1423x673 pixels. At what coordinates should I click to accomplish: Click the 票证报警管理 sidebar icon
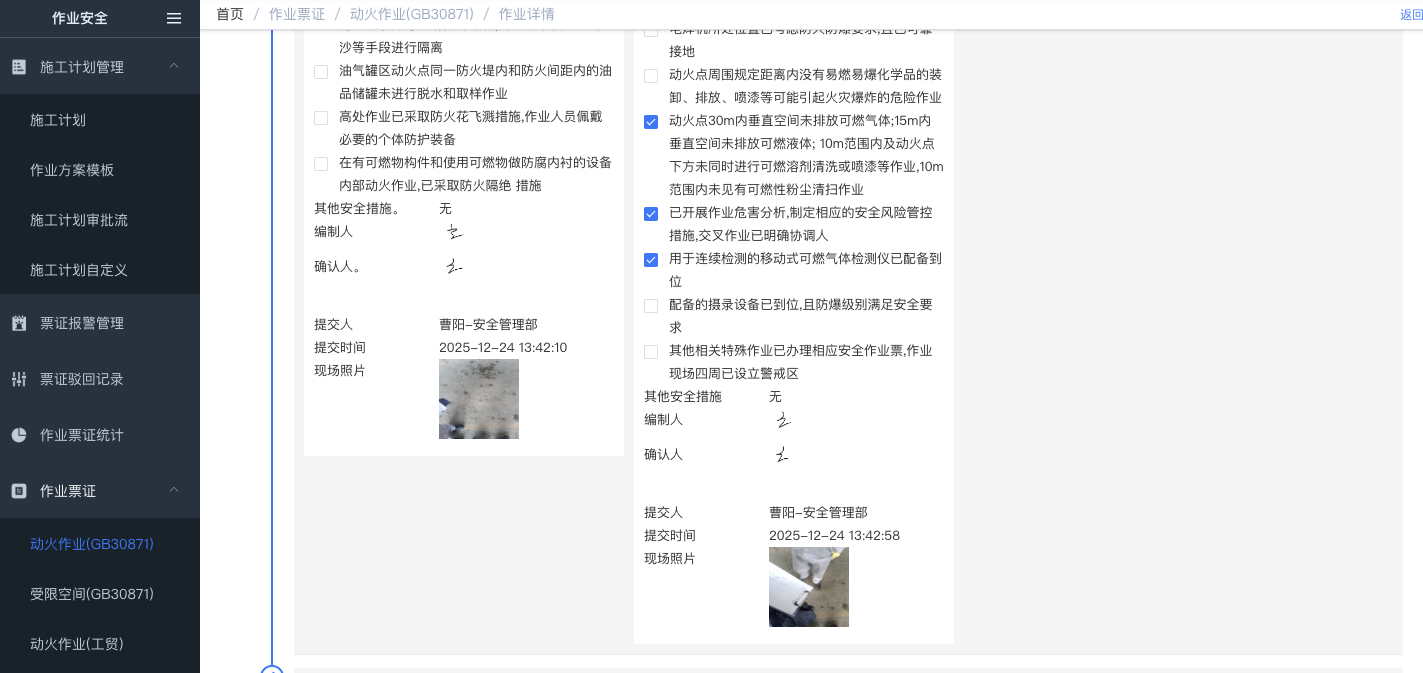pyautogui.click(x=19, y=323)
